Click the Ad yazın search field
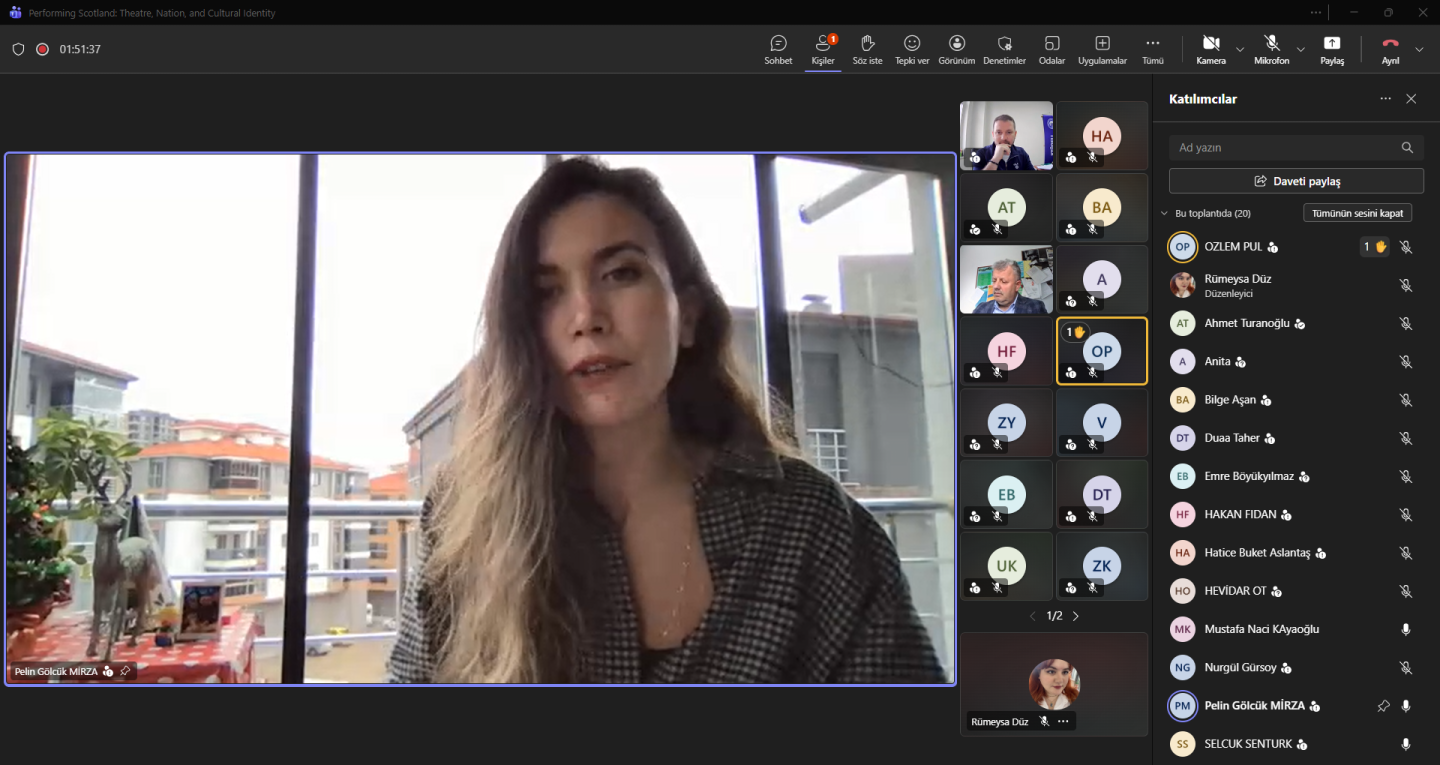This screenshot has width=1440, height=765. pos(1285,148)
